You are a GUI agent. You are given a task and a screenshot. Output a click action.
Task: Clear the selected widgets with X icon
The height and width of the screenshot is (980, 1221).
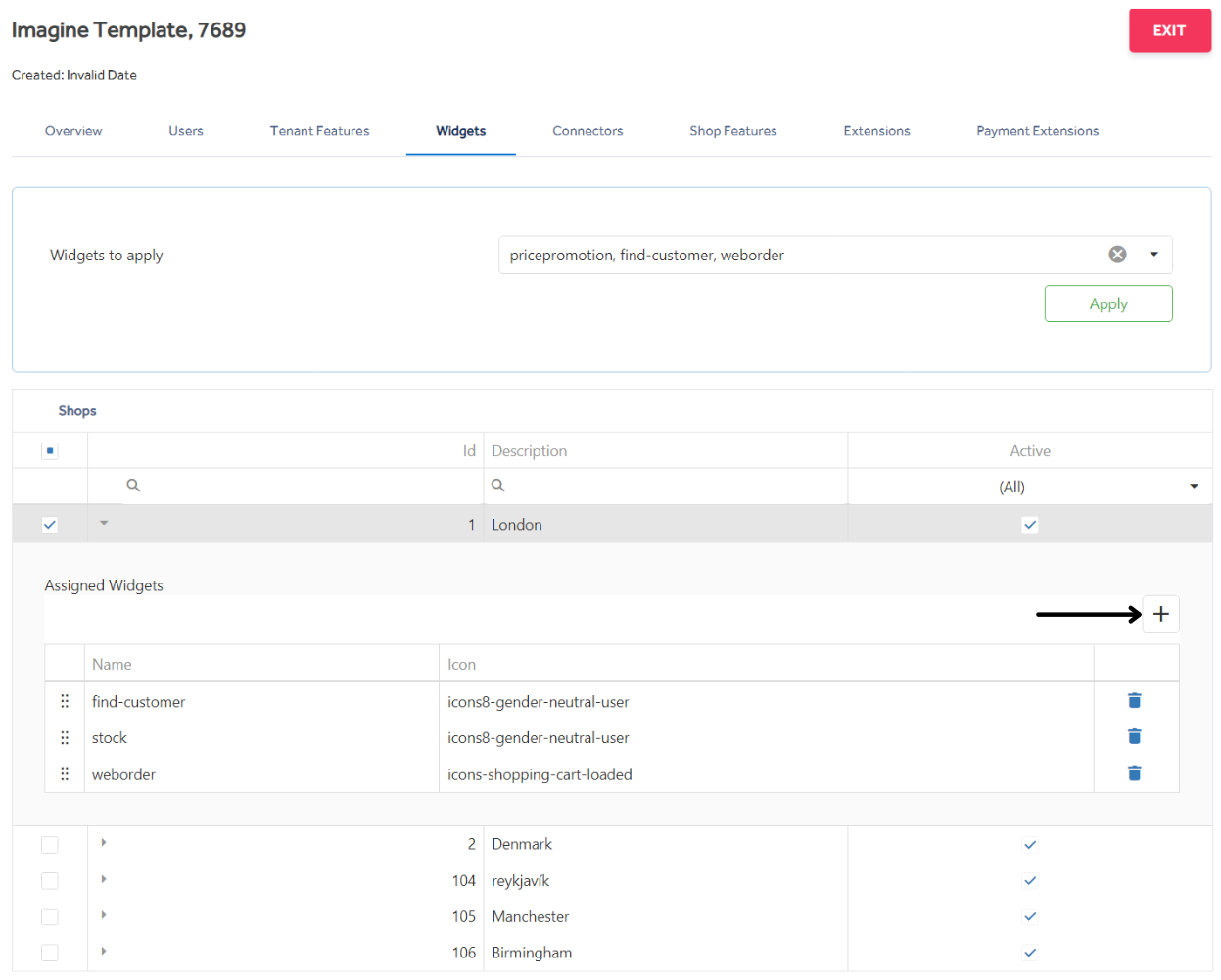[x=1117, y=255]
